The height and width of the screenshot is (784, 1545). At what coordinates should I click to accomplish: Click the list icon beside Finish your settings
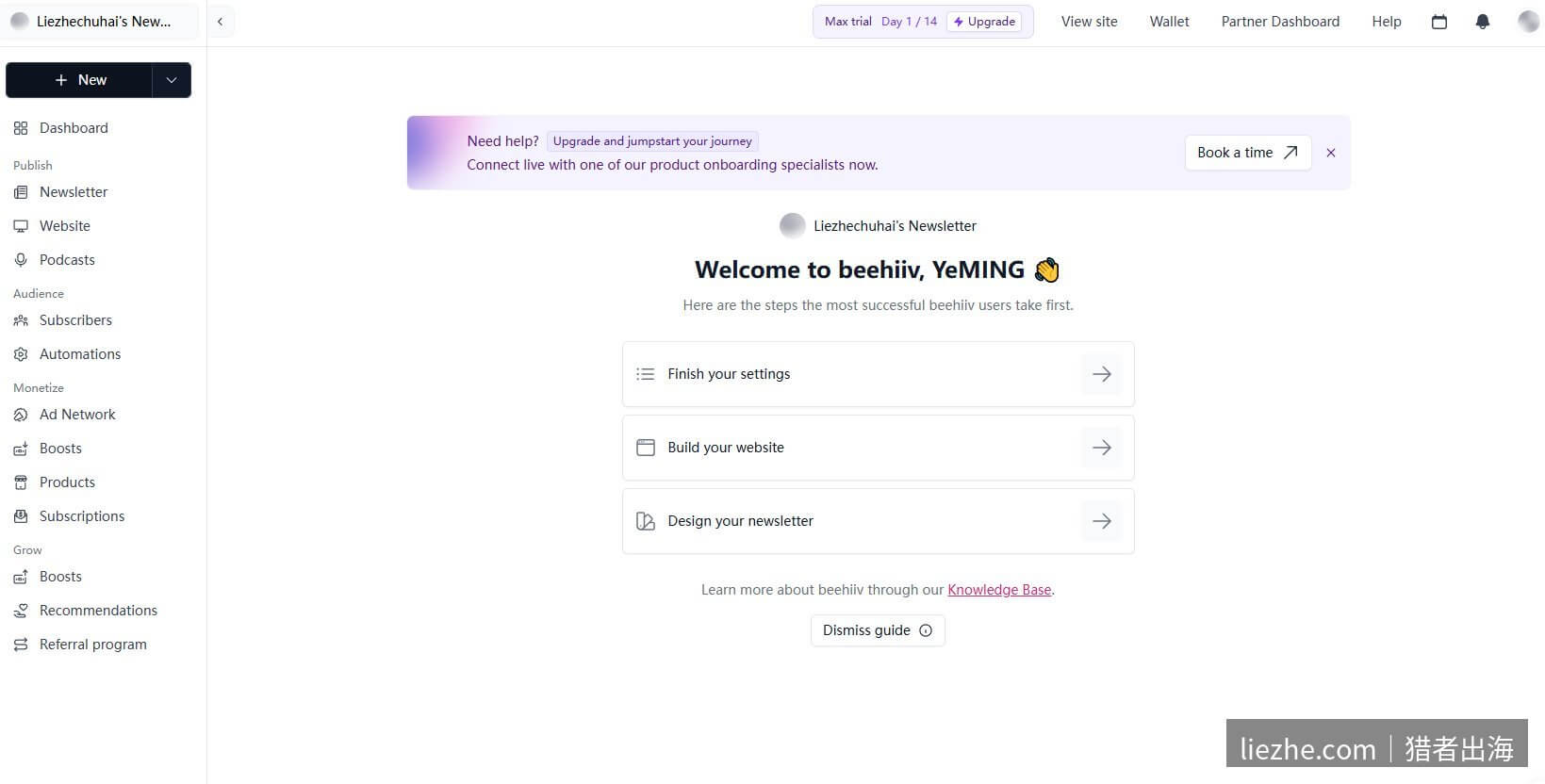pyautogui.click(x=646, y=374)
